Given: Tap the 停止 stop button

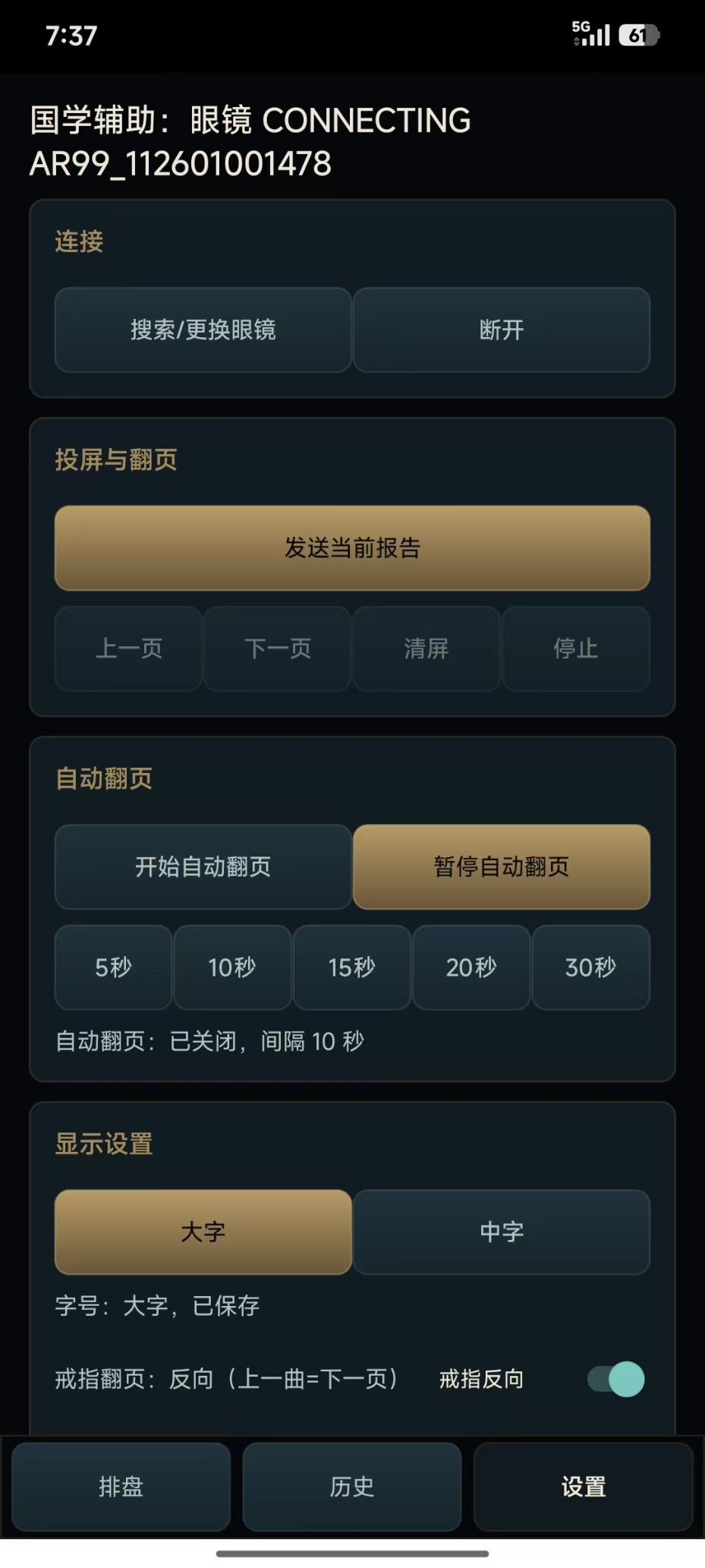Looking at the screenshot, I should coord(576,648).
